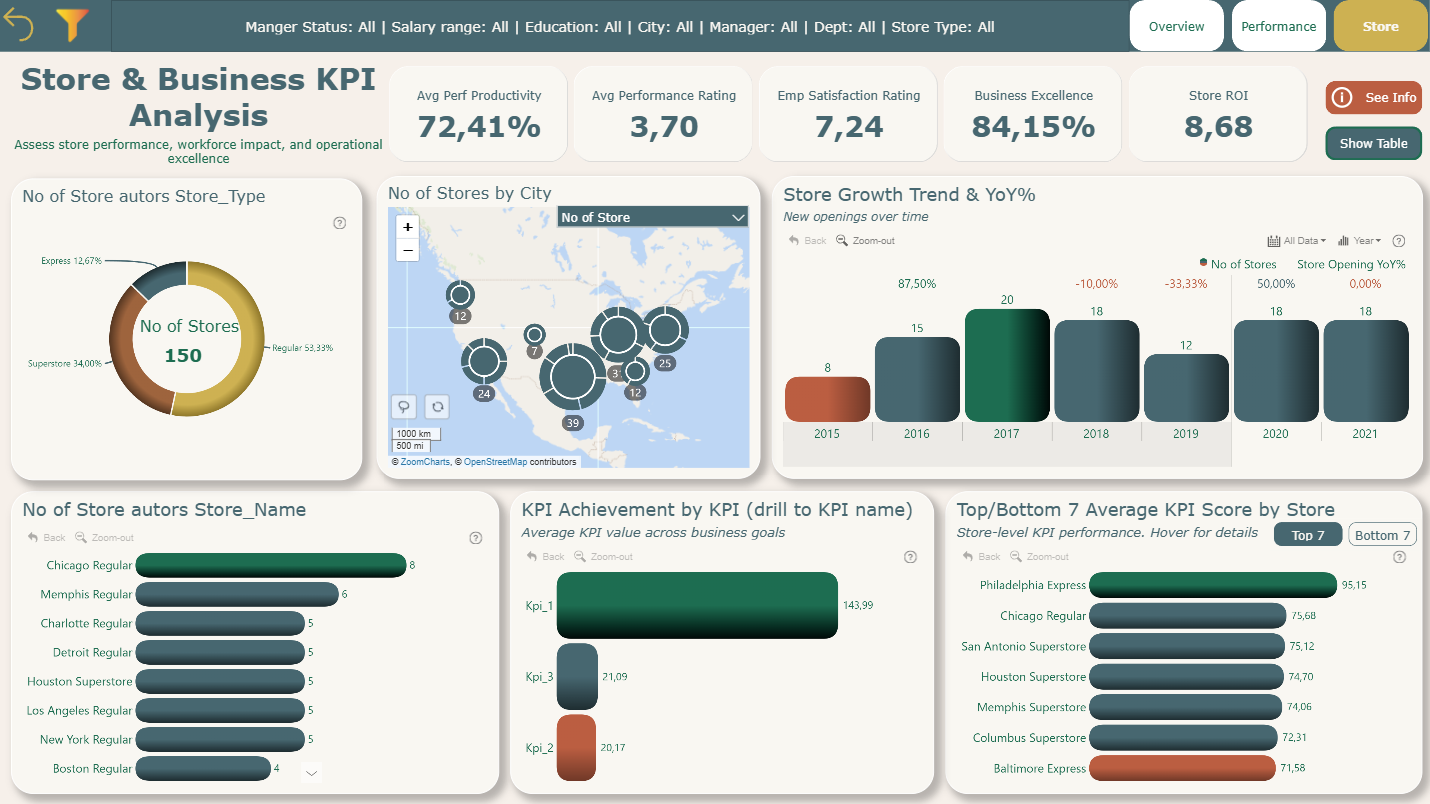Image resolution: width=1430 pixels, height=804 pixels.
Task: Click the Show Table button
Action: click(1374, 143)
